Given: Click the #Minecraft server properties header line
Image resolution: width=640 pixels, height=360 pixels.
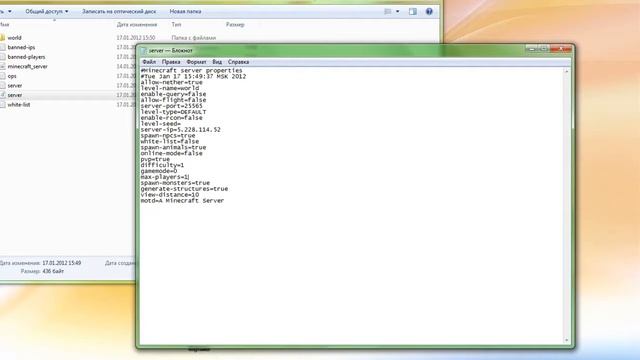Looking at the screenshot, I should tap(191, 71).
